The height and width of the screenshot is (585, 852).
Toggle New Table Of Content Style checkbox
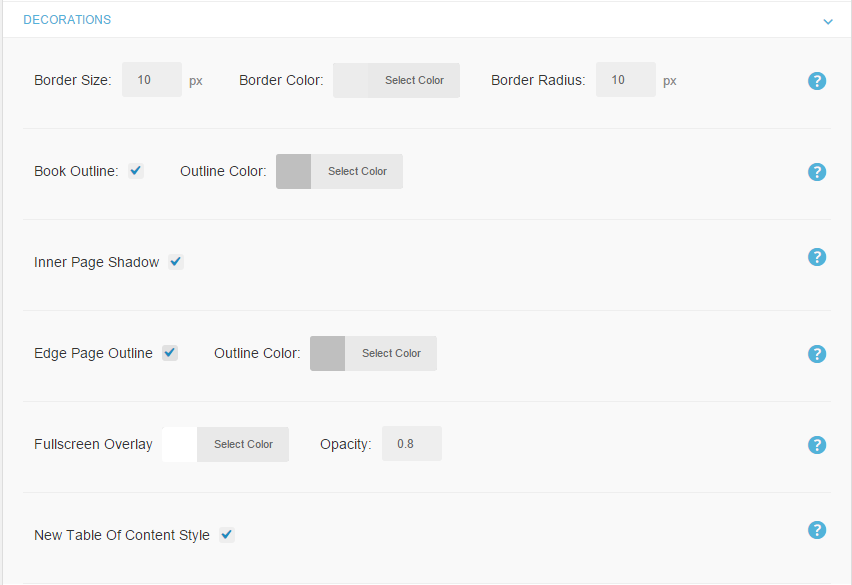227,534
